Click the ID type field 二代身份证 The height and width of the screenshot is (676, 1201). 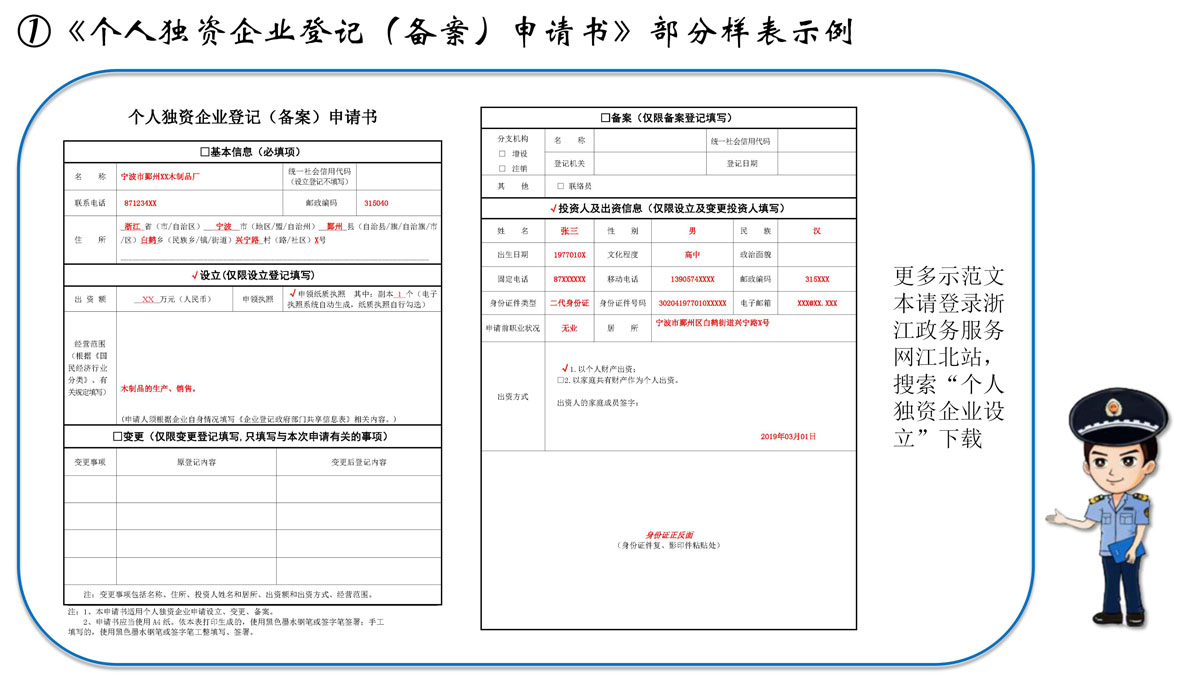click(x=569, y=303)
